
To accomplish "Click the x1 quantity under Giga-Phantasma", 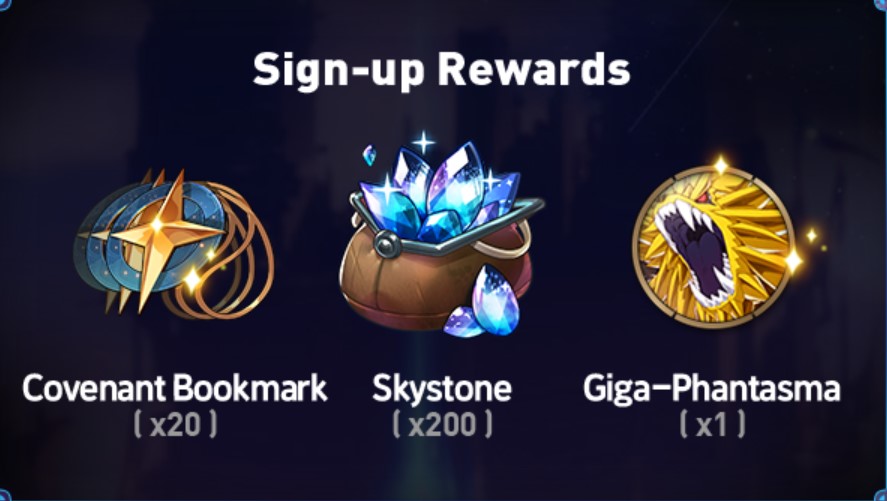I will 712,424.
